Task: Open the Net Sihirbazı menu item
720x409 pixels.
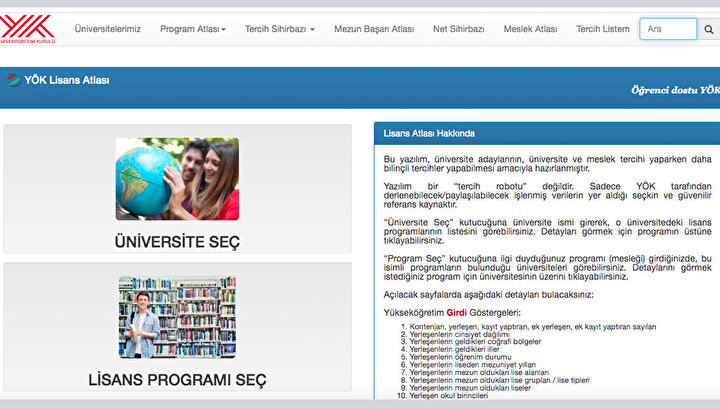Action: click(x=458, y=29)
